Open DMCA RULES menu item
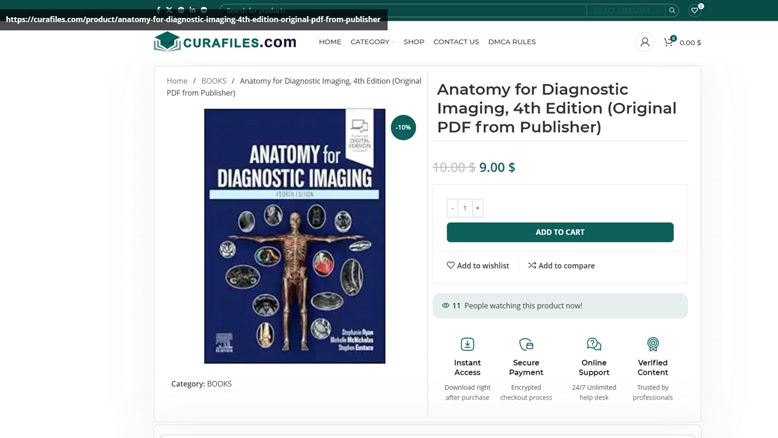The image size is (778, 438). [x=512, y=42]
